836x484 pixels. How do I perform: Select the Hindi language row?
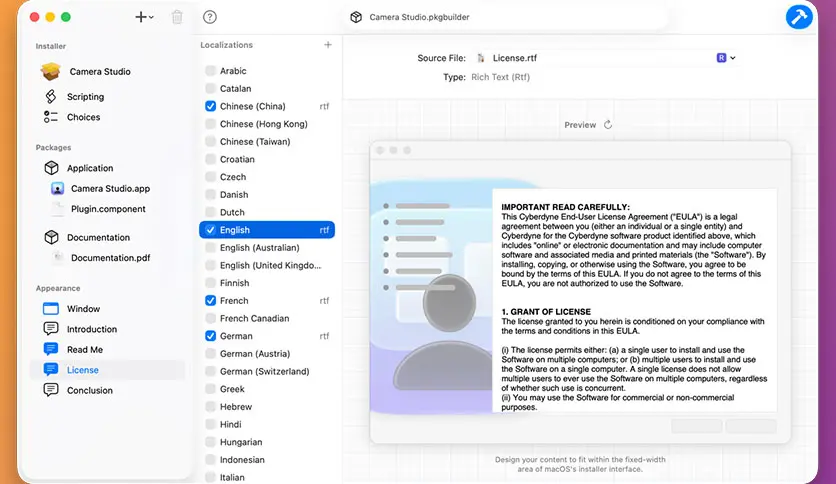coord(267,424)
